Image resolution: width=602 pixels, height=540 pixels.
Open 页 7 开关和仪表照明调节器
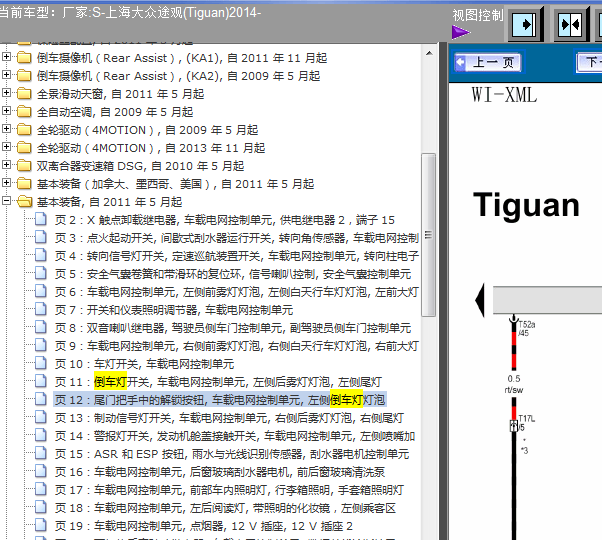[174, 310]
